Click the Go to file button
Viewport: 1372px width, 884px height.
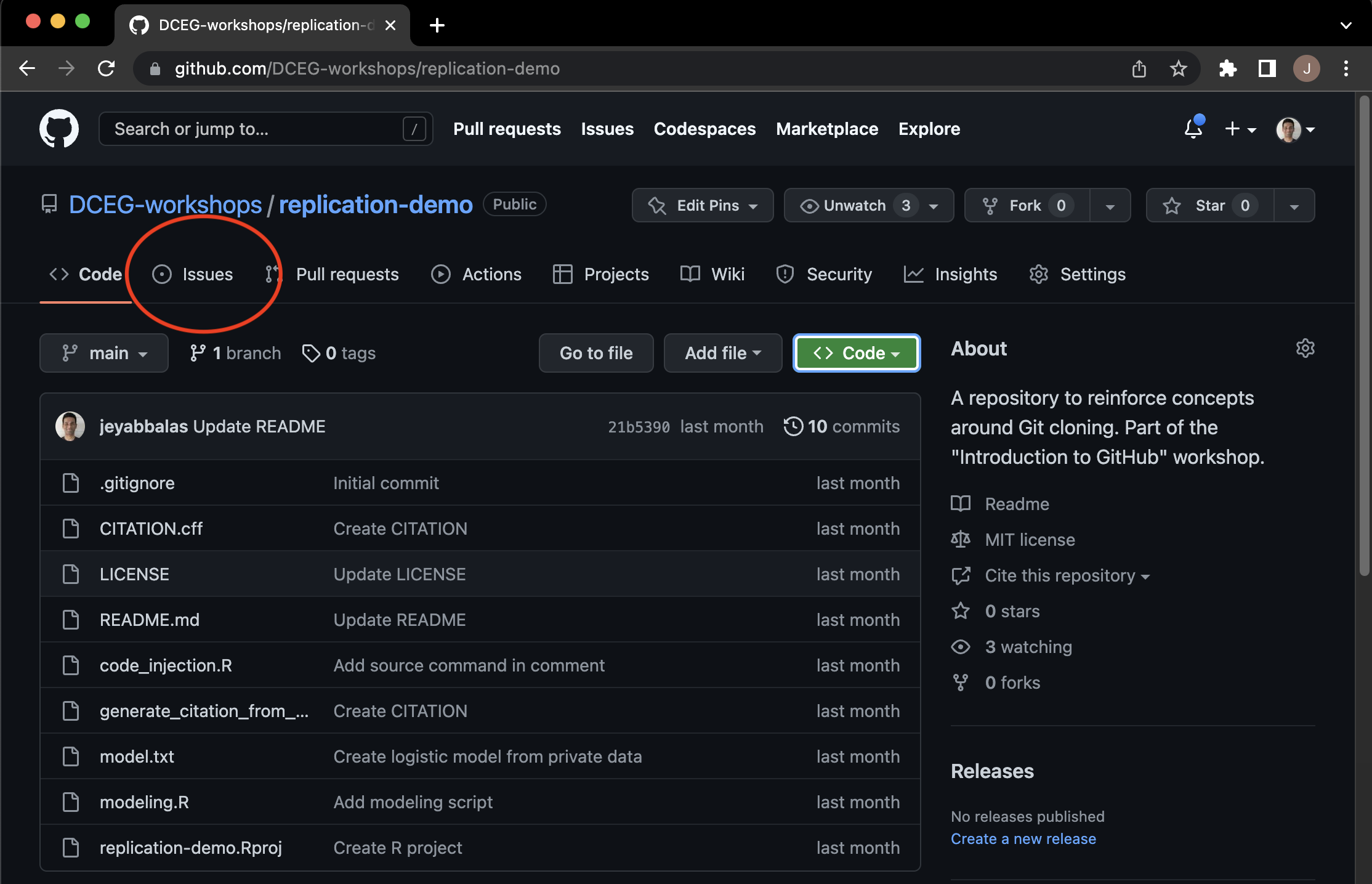[596, 353]
